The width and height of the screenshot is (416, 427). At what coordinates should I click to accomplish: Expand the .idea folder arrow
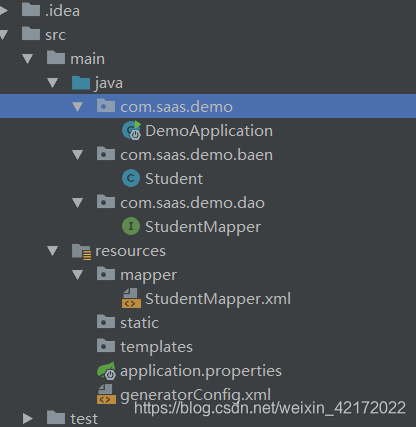pyautogui.click(x=3, y=11)
